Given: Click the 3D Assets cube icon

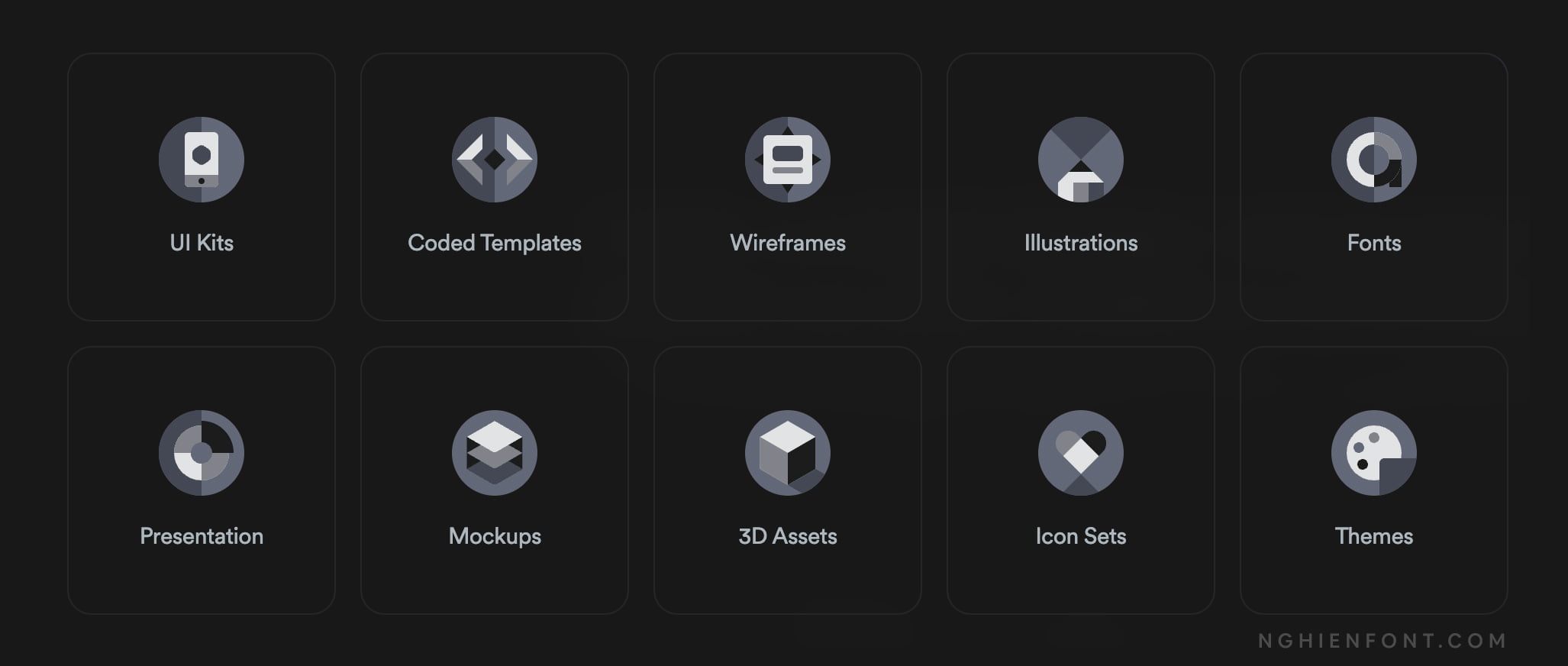Looking at the screenshot, I should 788,453.
